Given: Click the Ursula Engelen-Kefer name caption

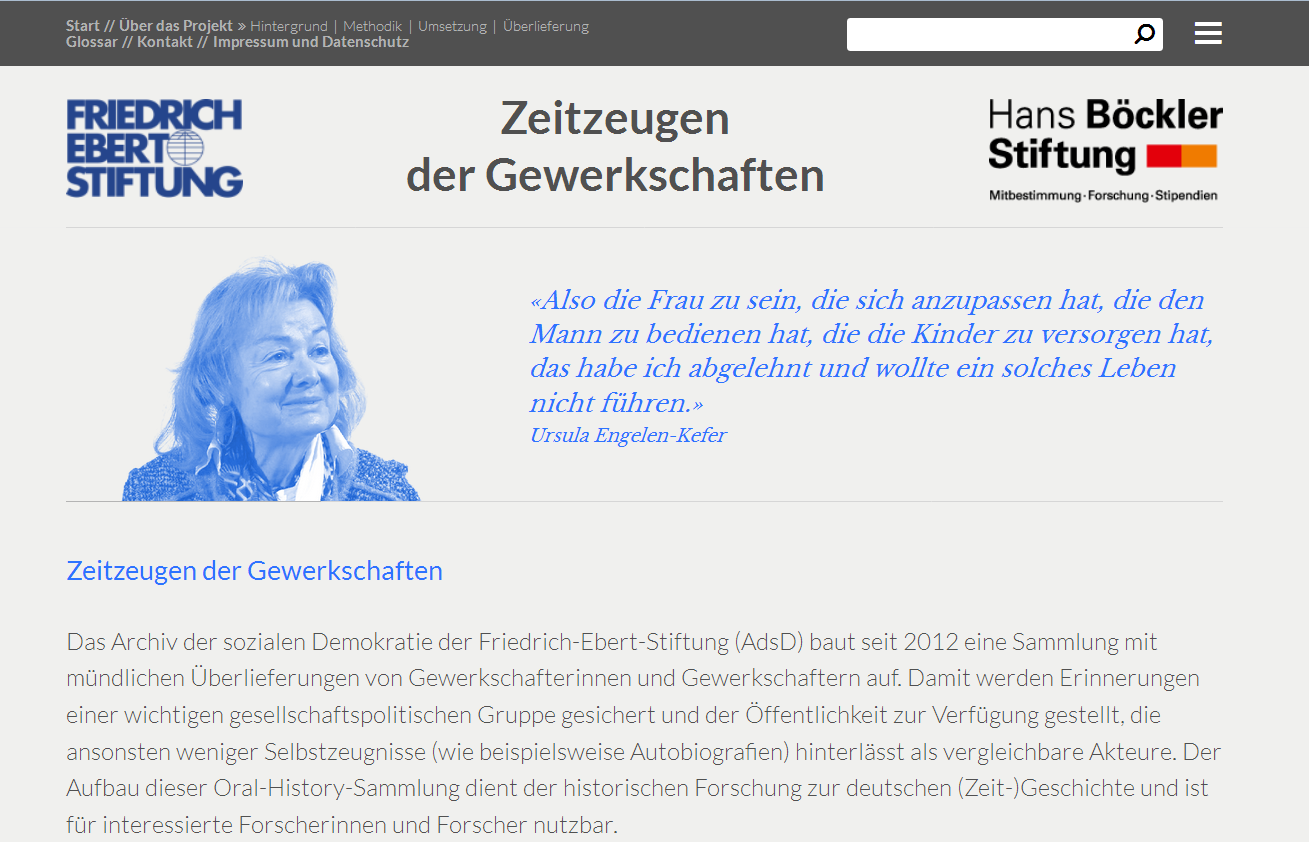Looking at the screenshot, I should pos(628,435).
